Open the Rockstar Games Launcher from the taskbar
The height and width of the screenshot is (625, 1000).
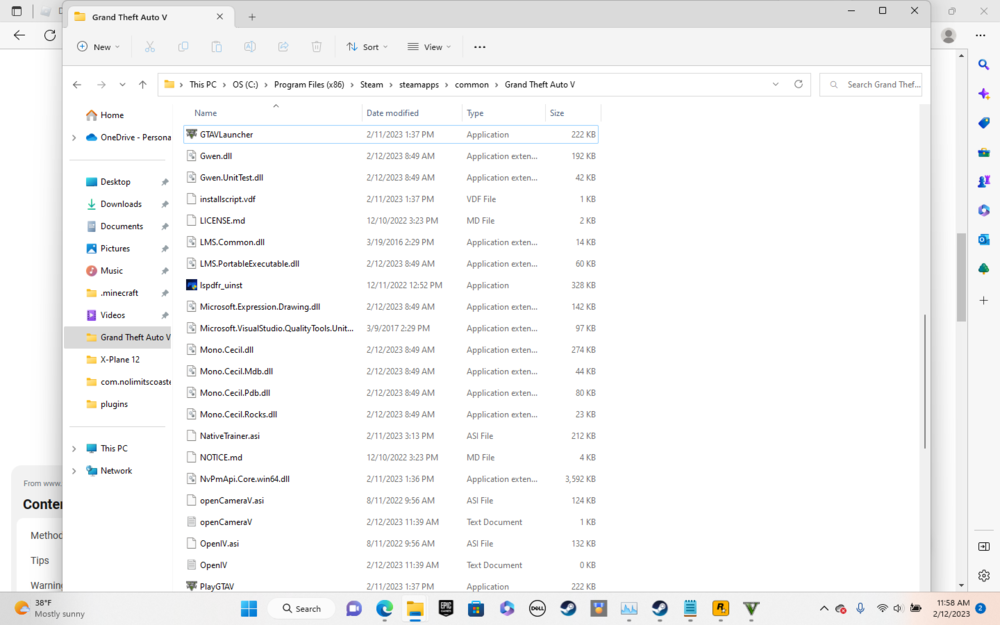click(x=720, y=607)
